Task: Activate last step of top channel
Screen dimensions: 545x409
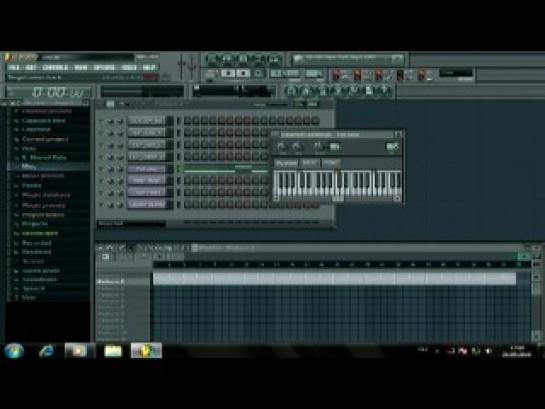Action: click(x=315, y=121)
